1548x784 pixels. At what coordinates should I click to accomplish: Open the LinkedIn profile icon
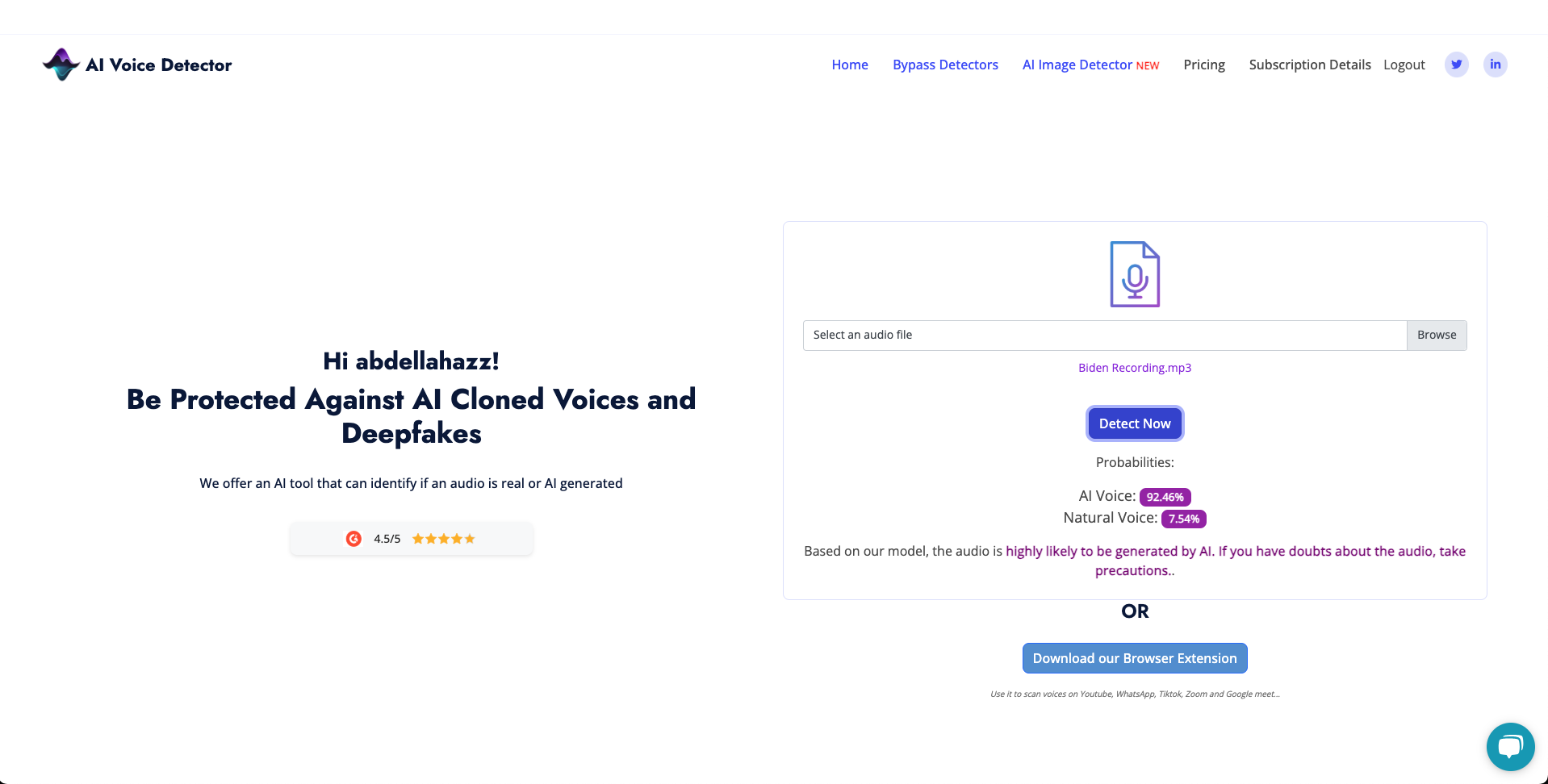[1495, 65]
